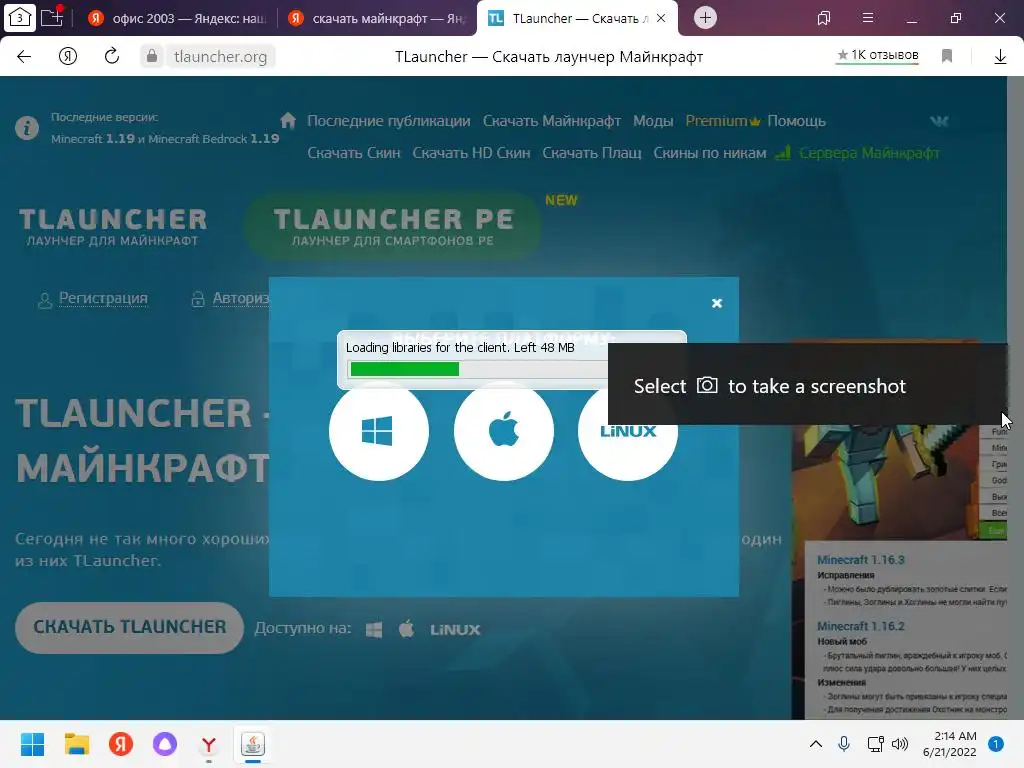Open File Explorer from the taskbar
This screenshot has width=1024, height=768.
76,744
